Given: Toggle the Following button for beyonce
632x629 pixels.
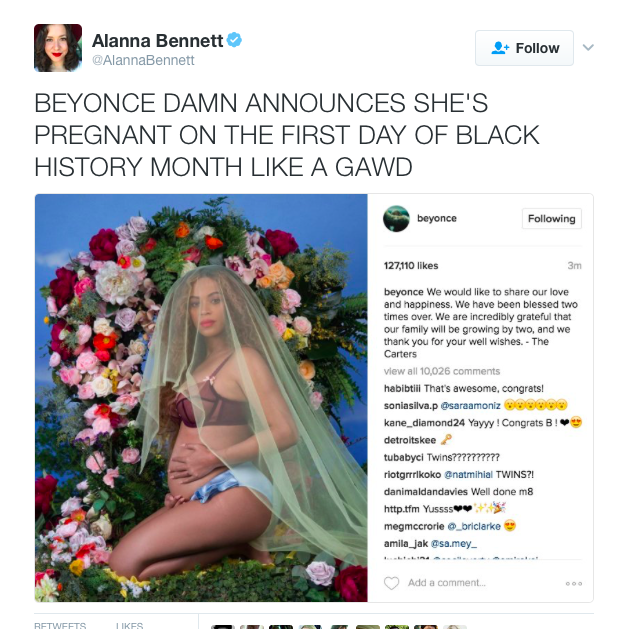Looking at the screenshot, I should 551,218.
